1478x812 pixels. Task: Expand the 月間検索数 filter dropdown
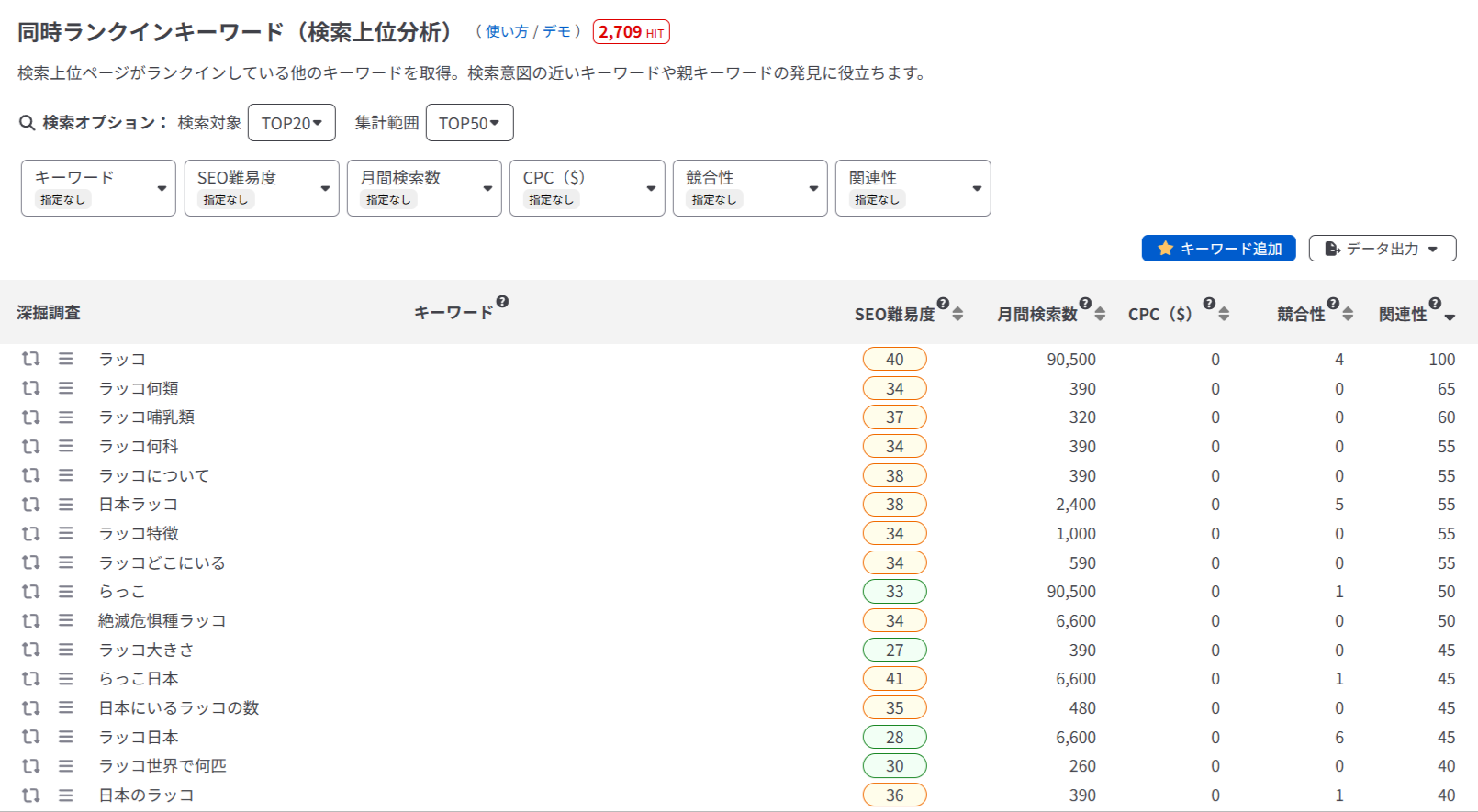point(424,188)
